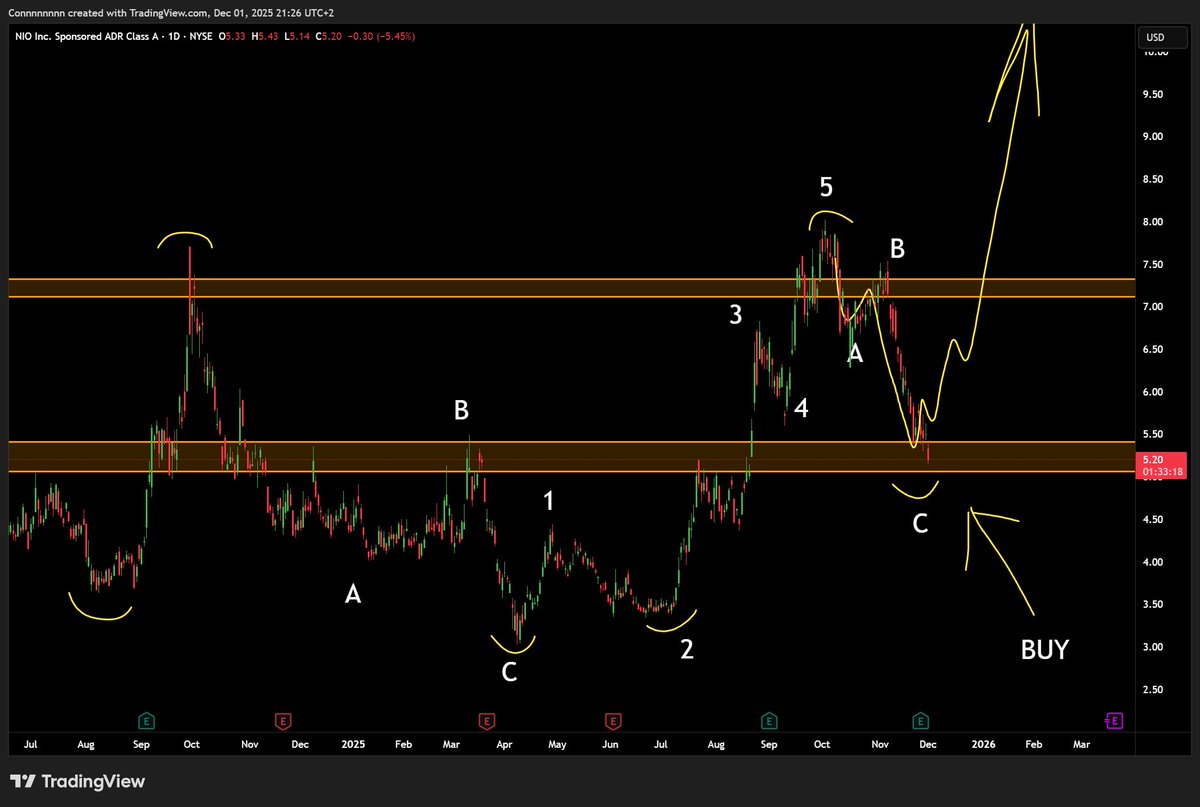This screenshot has height=807, width=1200.
Task: Click the red 5.20 current price label
Action: 1152,461
